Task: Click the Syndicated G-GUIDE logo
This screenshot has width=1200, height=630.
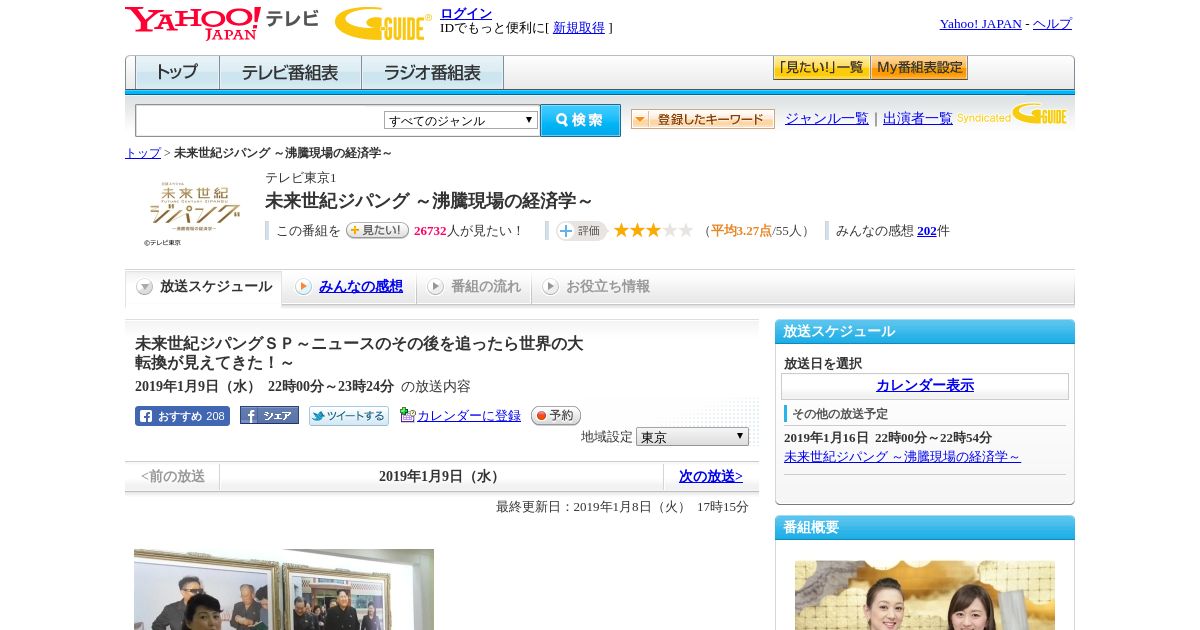Action: [1012, 114]
